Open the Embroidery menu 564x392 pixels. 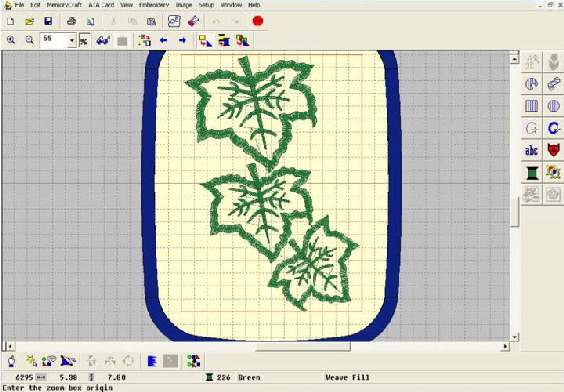(x=154, y=5)
